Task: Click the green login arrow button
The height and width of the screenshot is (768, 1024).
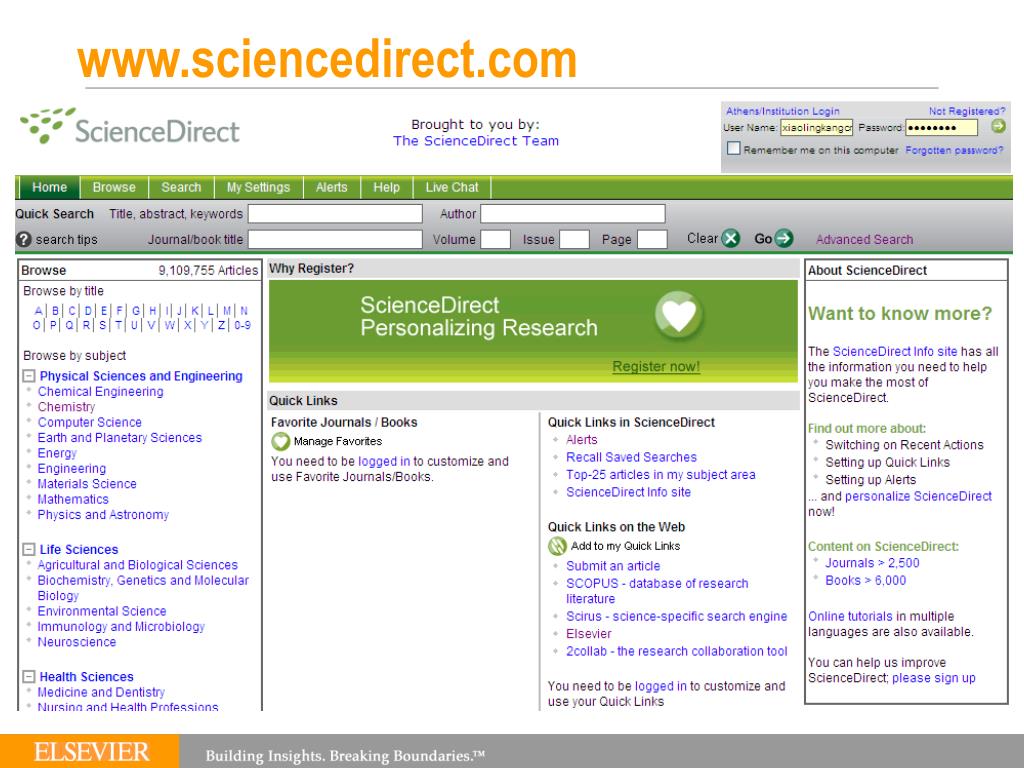Action: click(998, 126)
